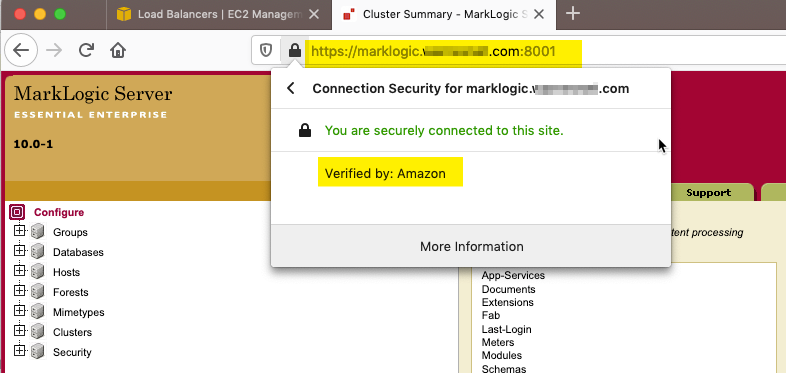The image size is (786, 373).
Task: Select Schemas in the database list
Action: click(x=504, y=368)
